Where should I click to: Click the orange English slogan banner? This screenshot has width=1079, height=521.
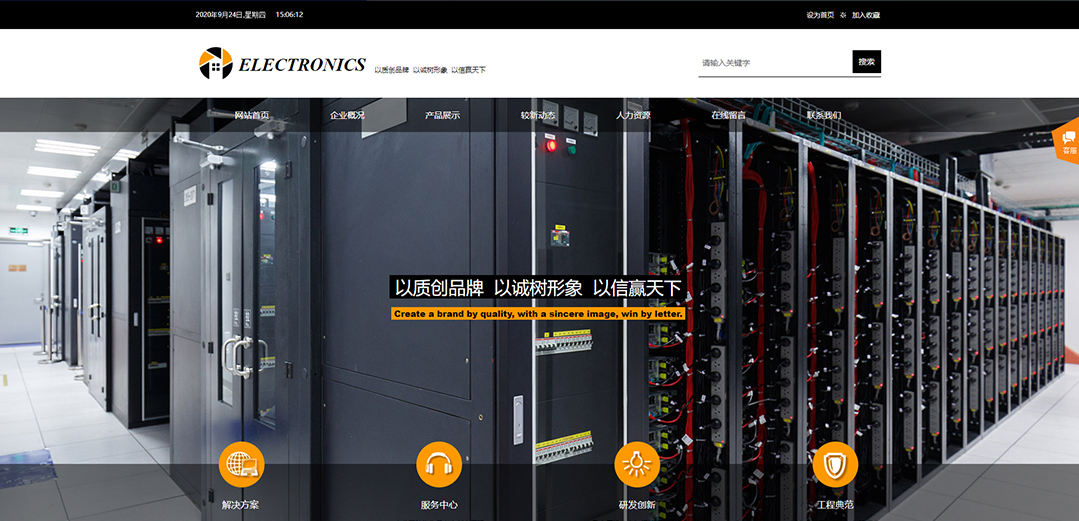[x=538, y=314]
